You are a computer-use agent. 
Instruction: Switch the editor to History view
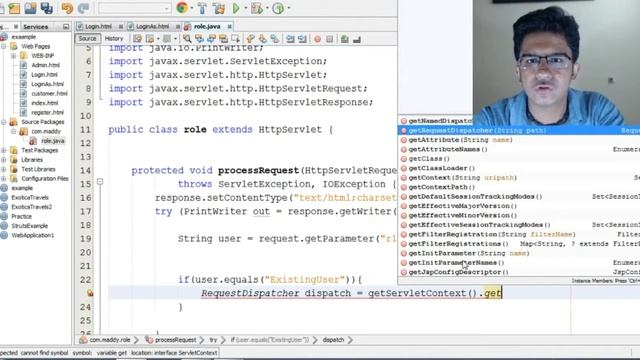pos(114,38)
